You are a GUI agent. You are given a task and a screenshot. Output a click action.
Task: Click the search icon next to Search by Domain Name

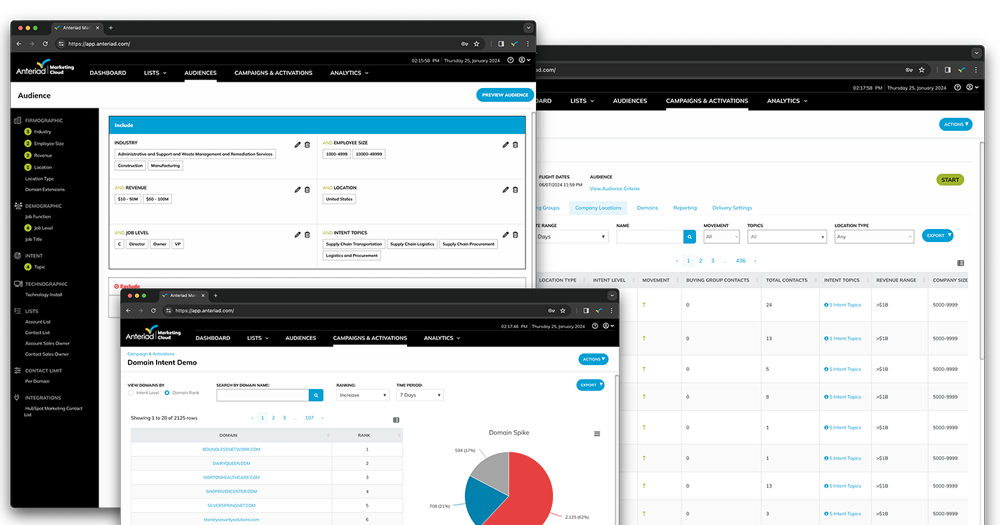pos(316,396)
